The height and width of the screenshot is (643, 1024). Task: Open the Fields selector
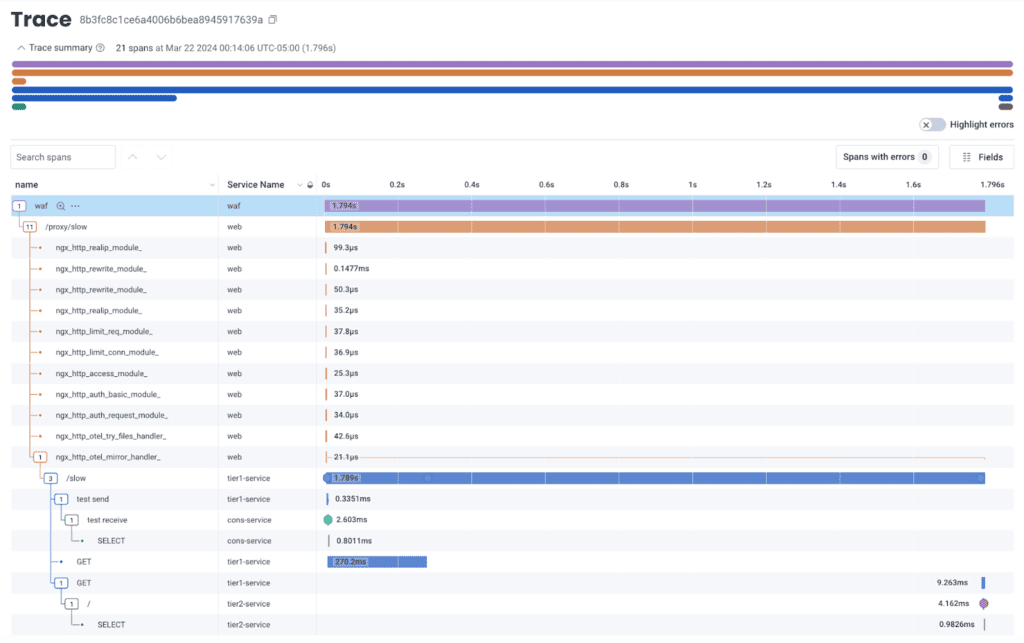[x=982, y=157]
